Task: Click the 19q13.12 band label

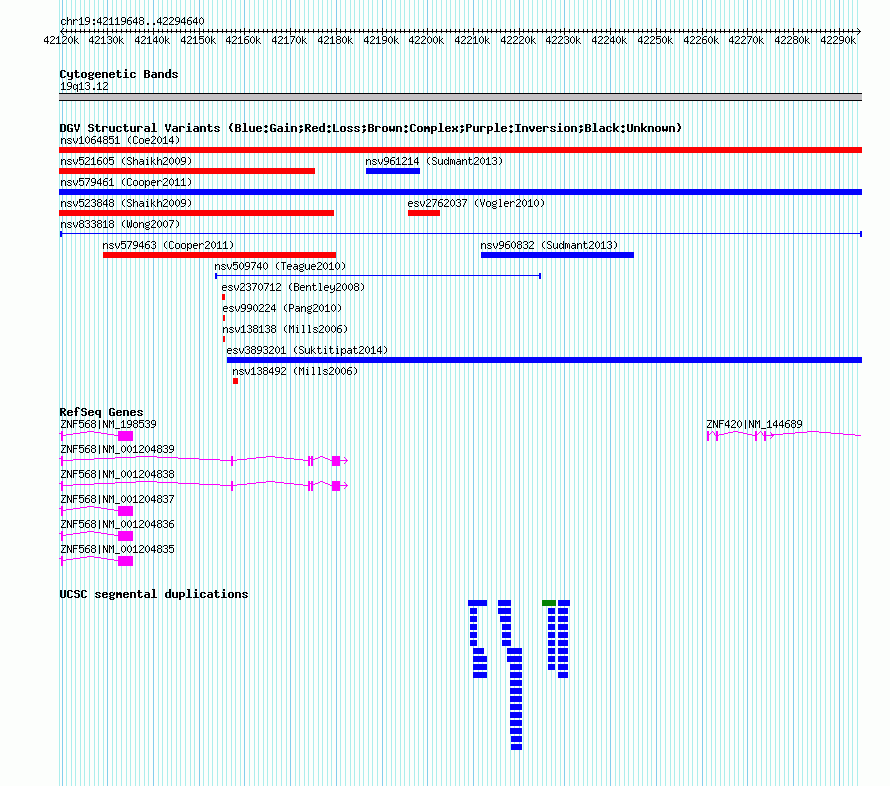Action: coord(84,86)
